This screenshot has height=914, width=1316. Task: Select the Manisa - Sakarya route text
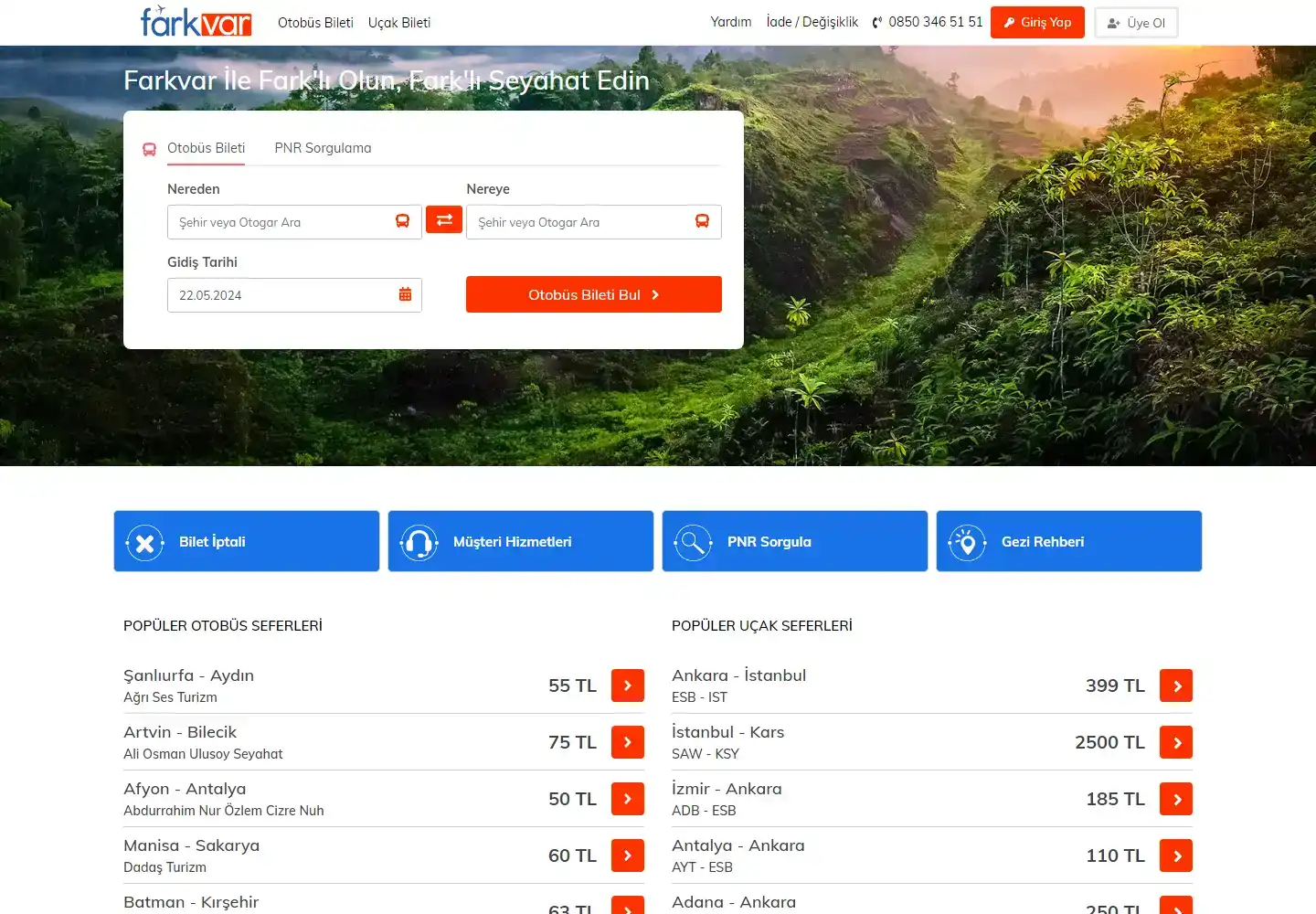[192, 845]
